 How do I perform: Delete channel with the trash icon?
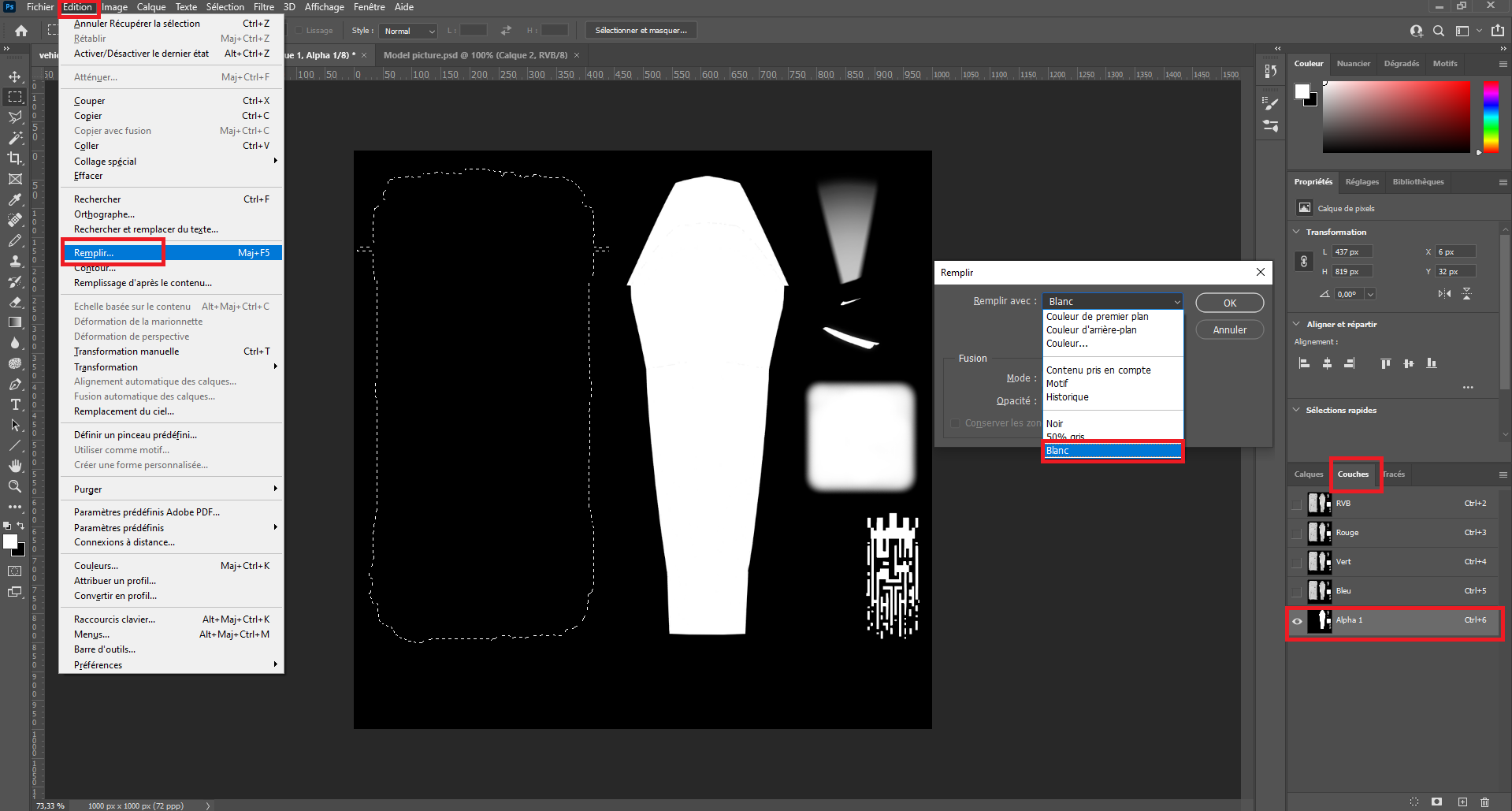coord(1484,802)
